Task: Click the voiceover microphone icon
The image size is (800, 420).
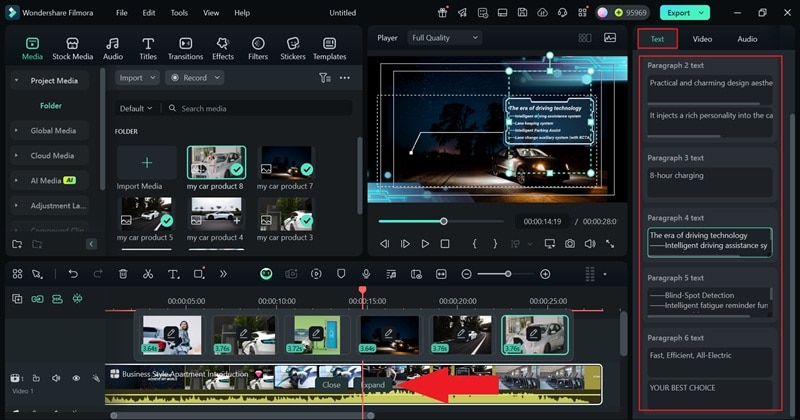Action: pyautogui.click(x=366, y=274)
